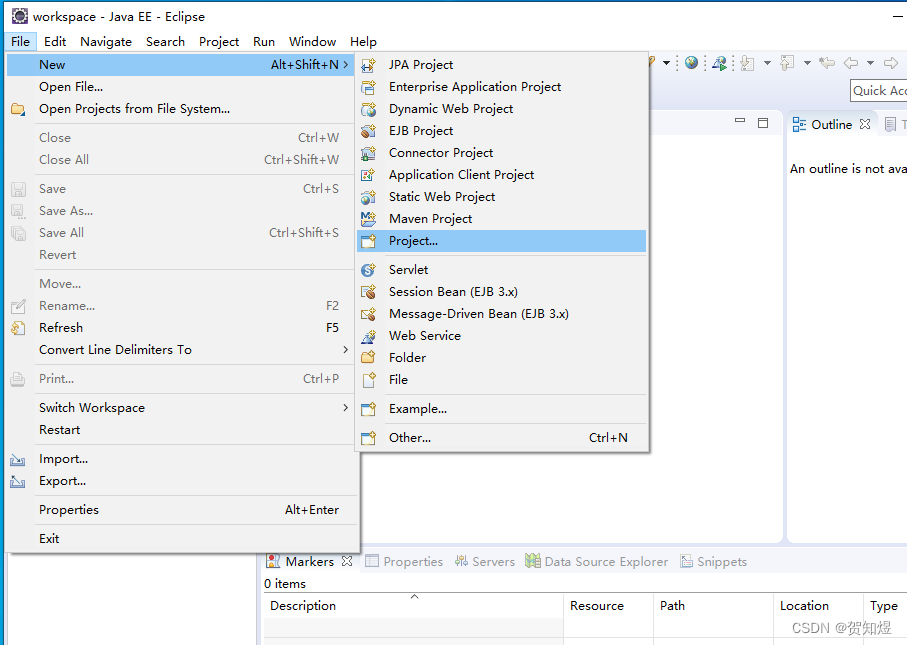Open Previous Annotation dropdown arrow
The height and width of the screenshot is (645, 907).
[807, 62]
